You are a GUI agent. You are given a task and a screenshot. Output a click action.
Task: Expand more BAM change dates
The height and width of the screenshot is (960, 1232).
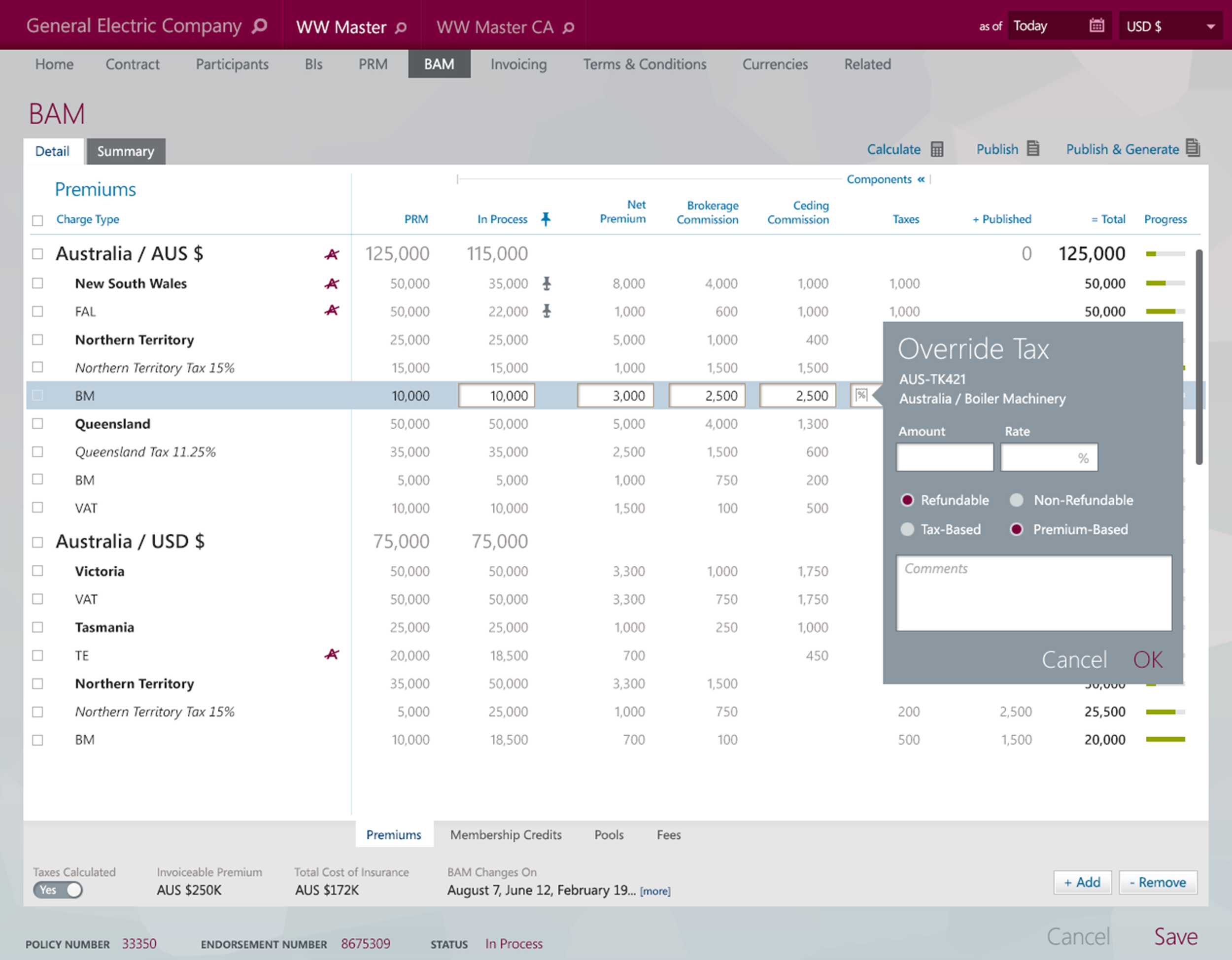coord(655,891)
